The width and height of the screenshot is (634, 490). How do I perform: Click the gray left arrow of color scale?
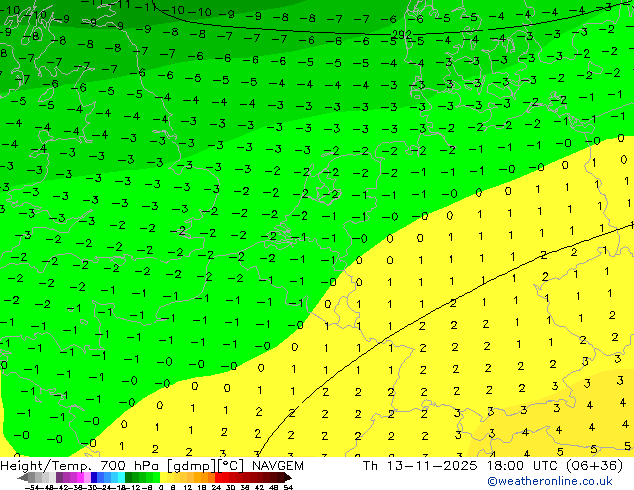coord(23,477)
